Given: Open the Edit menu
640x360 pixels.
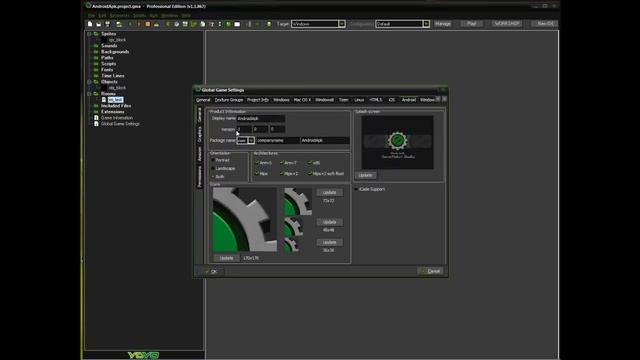Looking at the screenshot, I should 102,16.
